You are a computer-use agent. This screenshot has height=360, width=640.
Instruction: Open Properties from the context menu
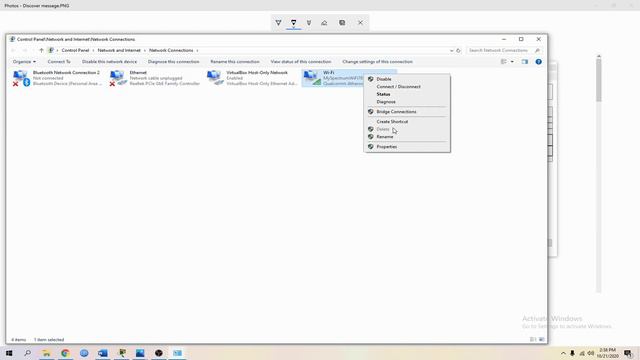tap(387, 147)
